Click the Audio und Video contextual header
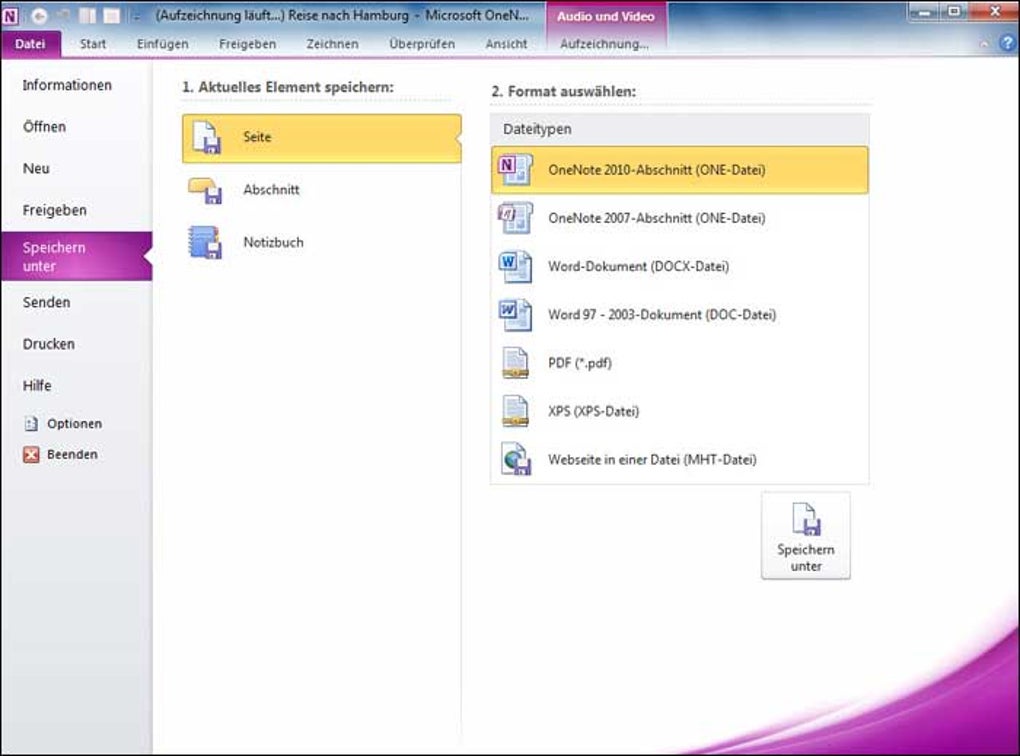 pos(606,16)
